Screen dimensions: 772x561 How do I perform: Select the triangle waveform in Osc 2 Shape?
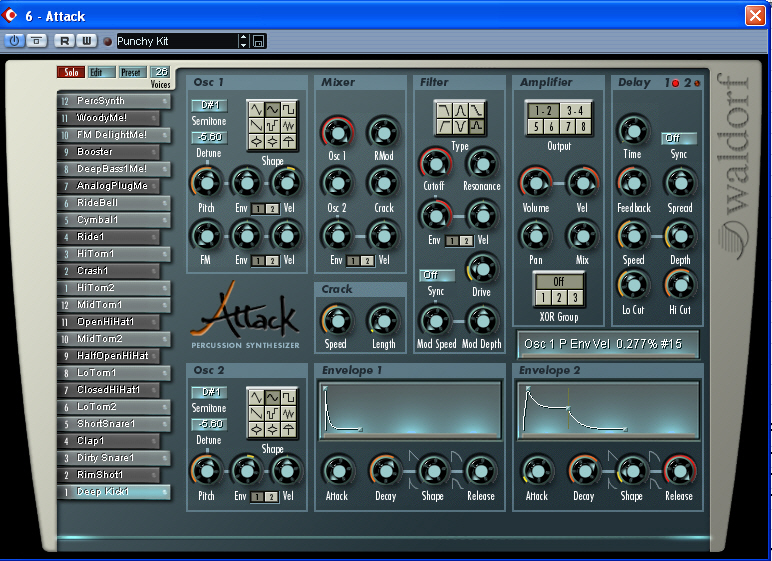pyautogui.click(x=256, y=397)
